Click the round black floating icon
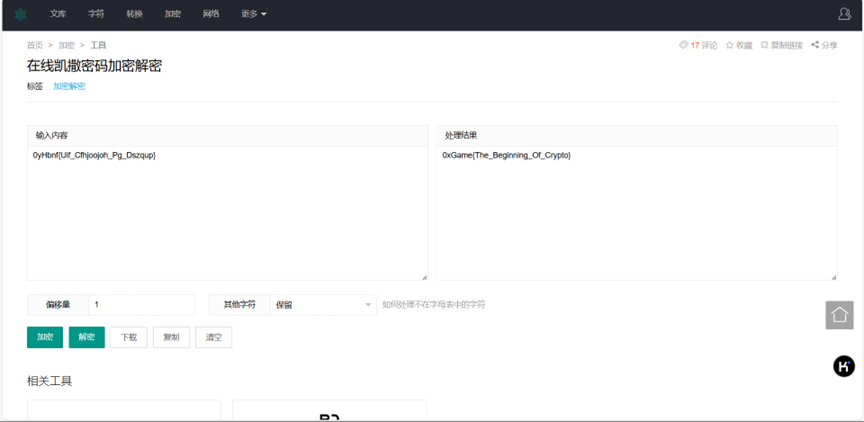 click(x=843, y=366)
